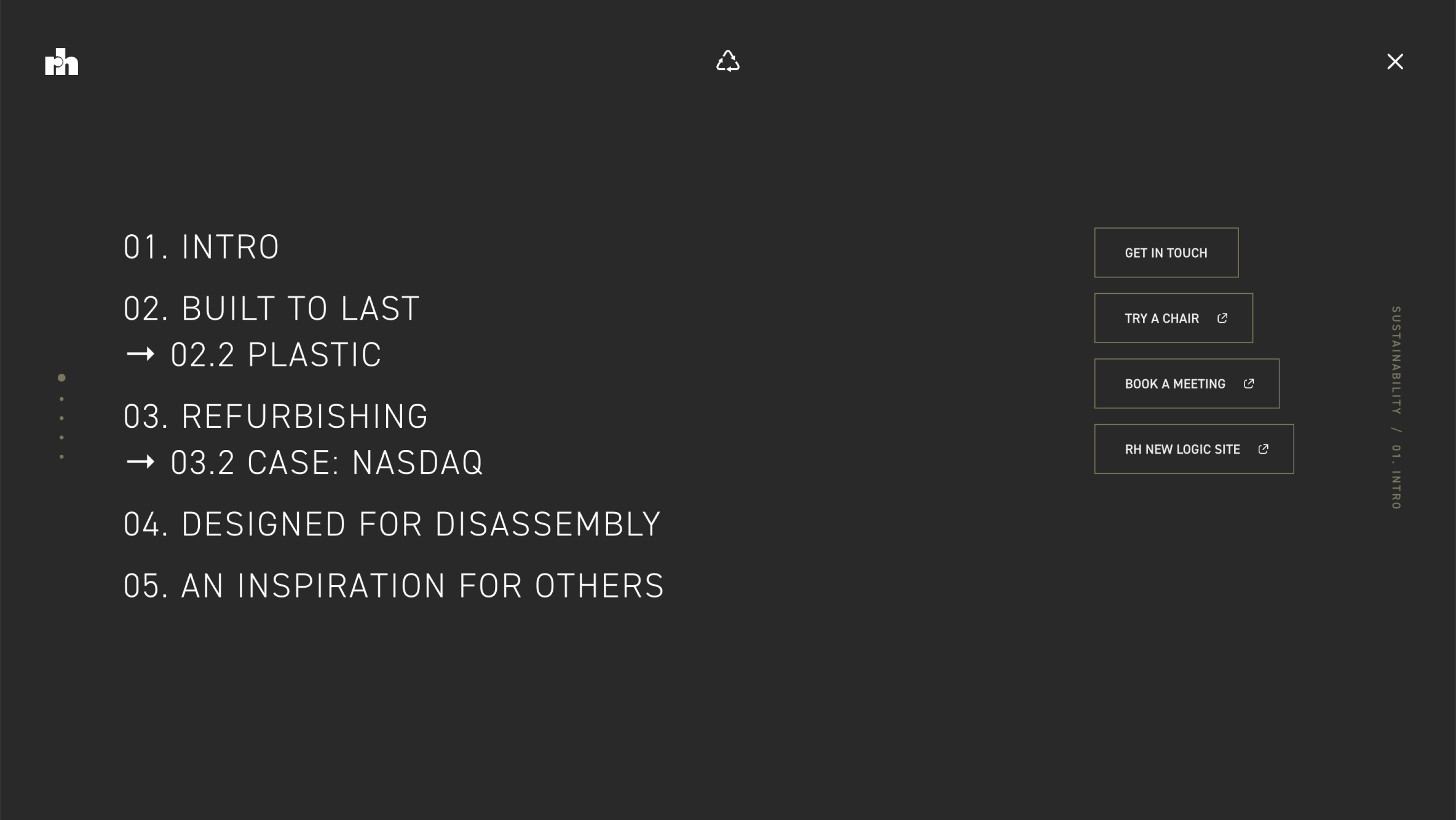The image size is (1456, 820).
Task: Open the 01. INTRO menu item
Action: 201,246
